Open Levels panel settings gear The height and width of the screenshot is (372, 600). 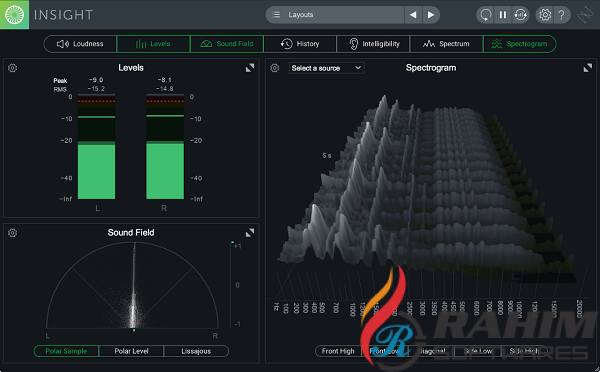(13, 68)
